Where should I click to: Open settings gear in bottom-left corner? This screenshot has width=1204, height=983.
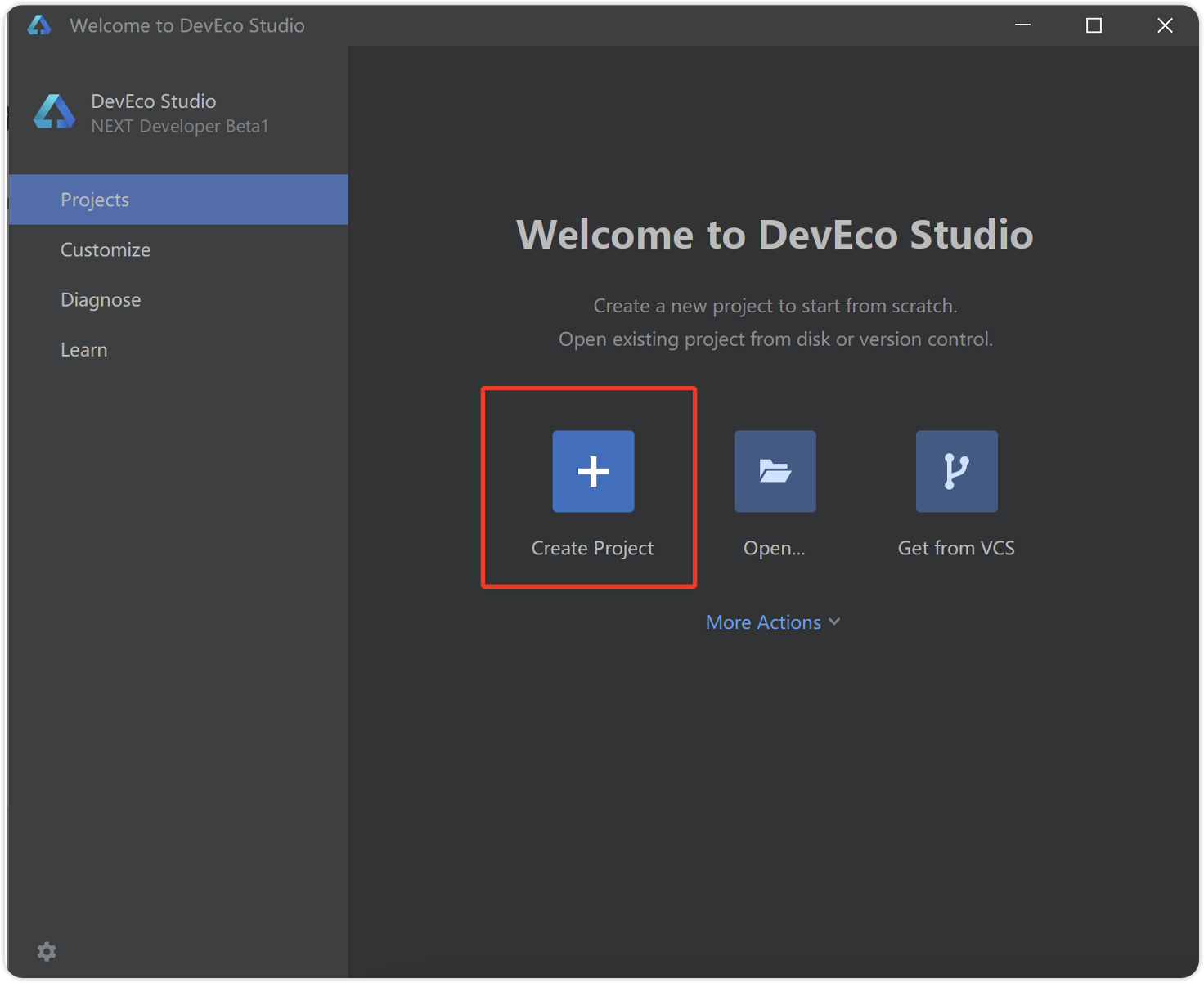point(47,951)
